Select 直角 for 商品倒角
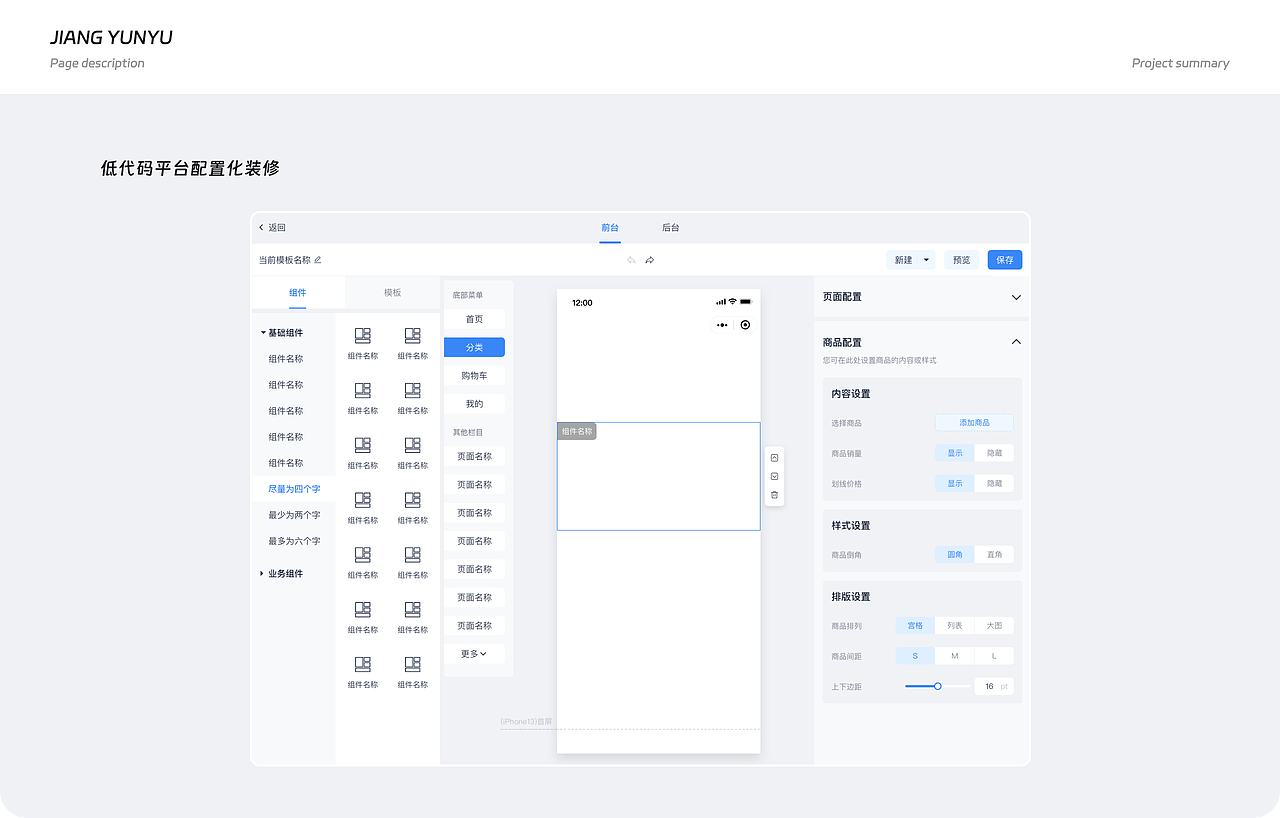 [994, 554]
